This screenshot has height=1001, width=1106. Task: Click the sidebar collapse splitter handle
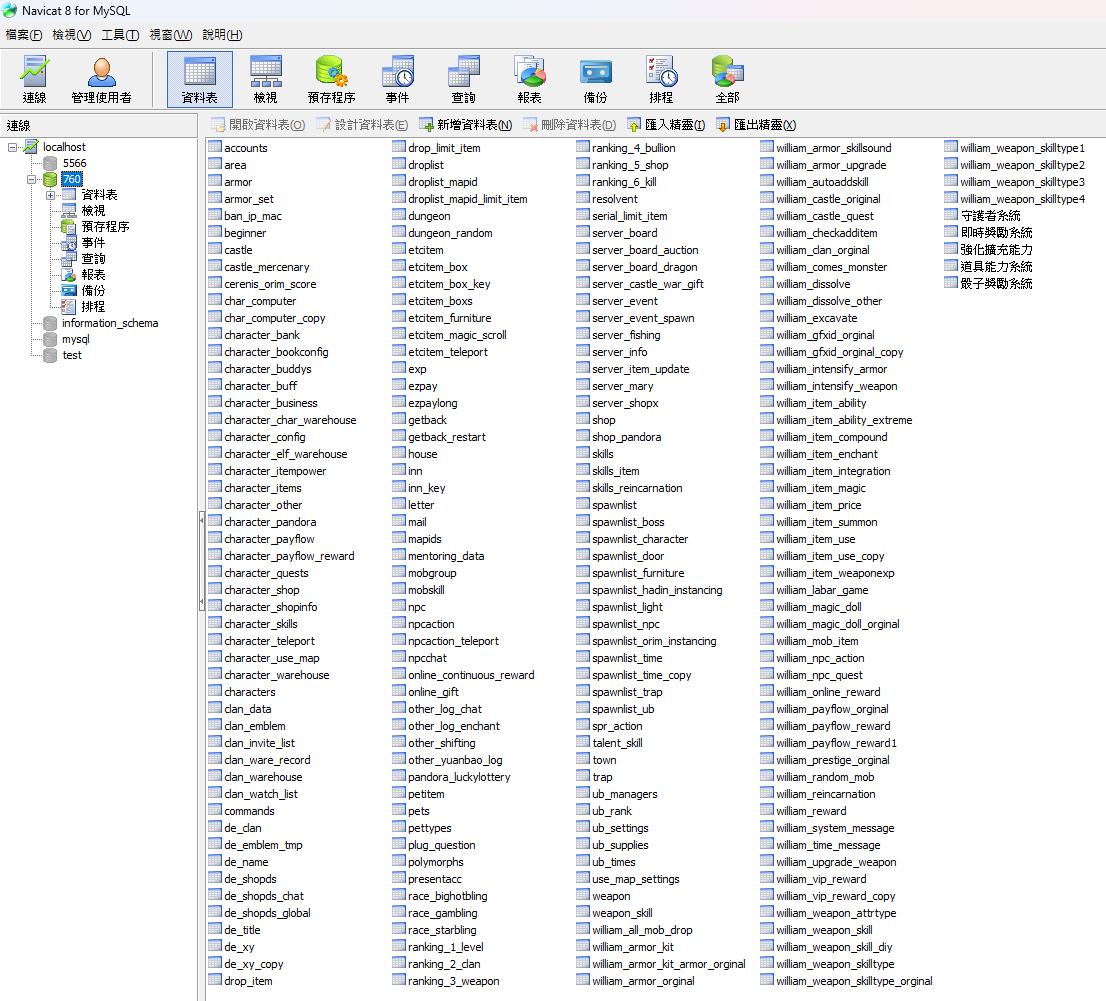[202, 562]
